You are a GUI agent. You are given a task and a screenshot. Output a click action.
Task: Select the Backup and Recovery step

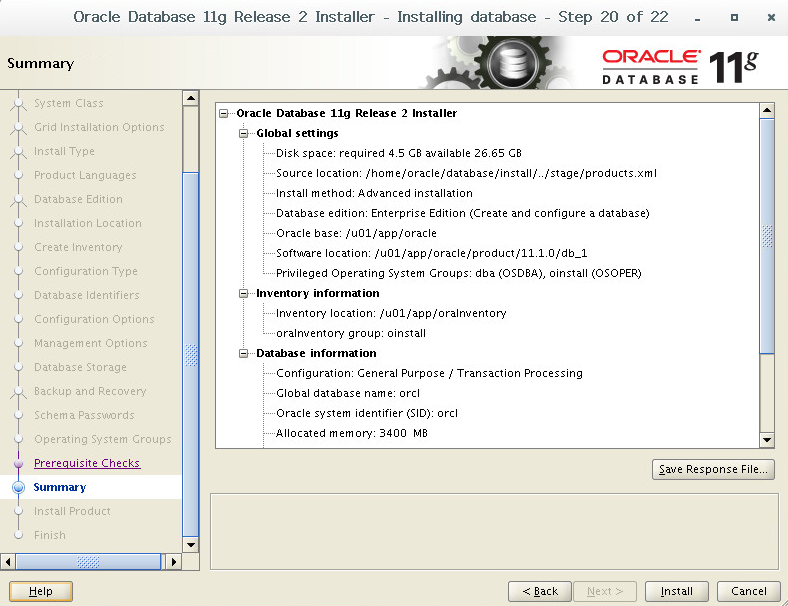pos(90,391)
